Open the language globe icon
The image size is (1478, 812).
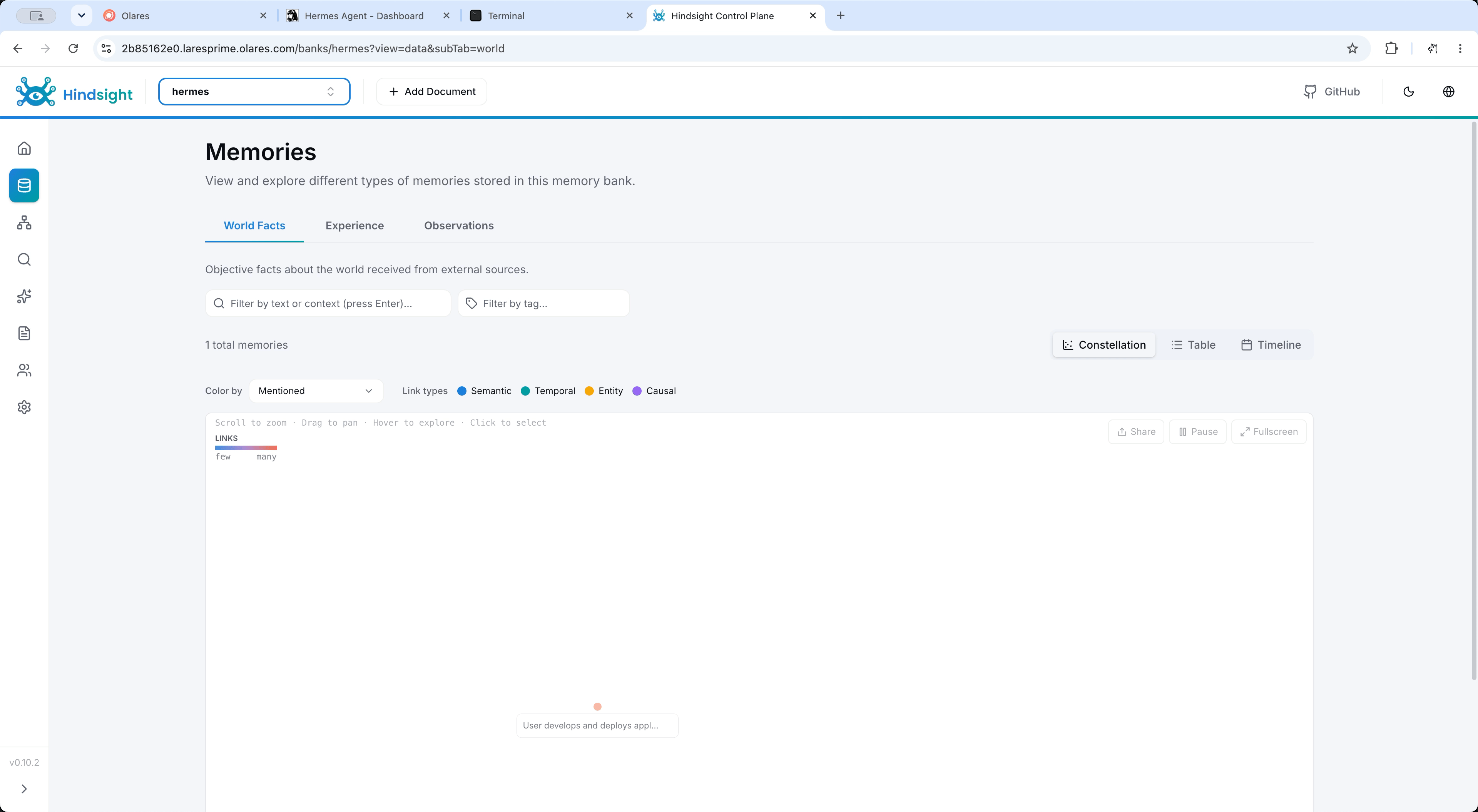[x=1449, y=92]
